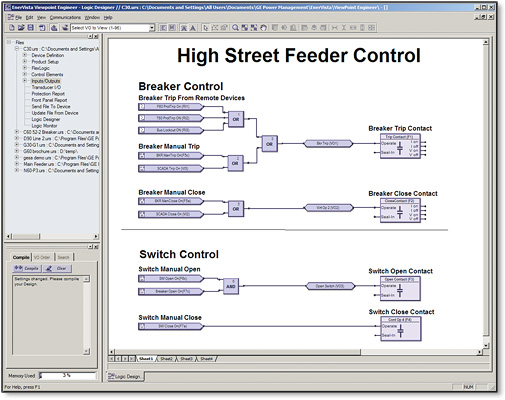505x400 pixels.
Task: Click the Clear button
Action: click(x=57, y=268)
